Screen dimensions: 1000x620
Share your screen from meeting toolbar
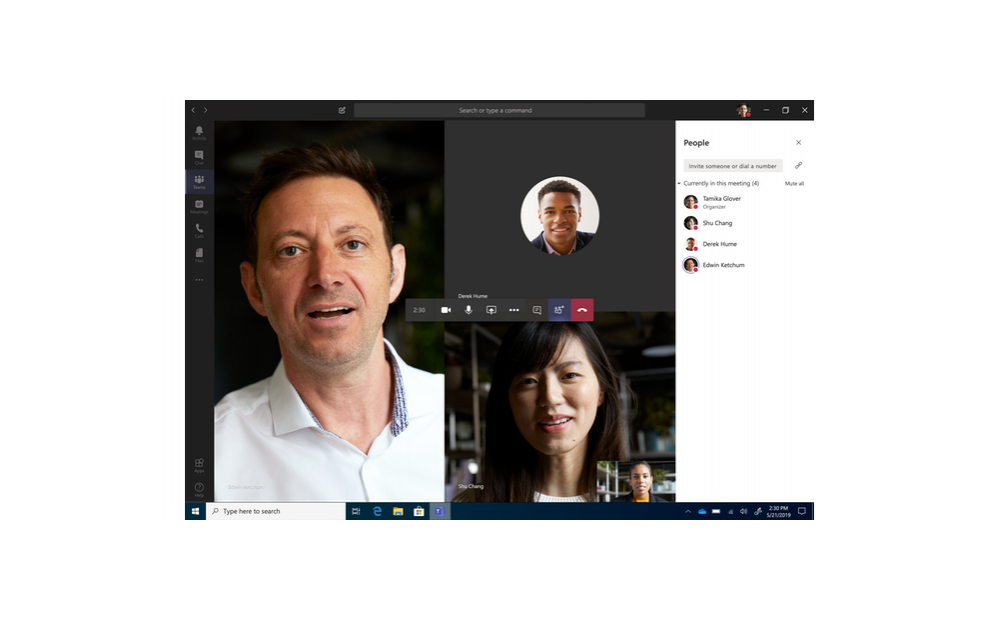coord(491,310)
